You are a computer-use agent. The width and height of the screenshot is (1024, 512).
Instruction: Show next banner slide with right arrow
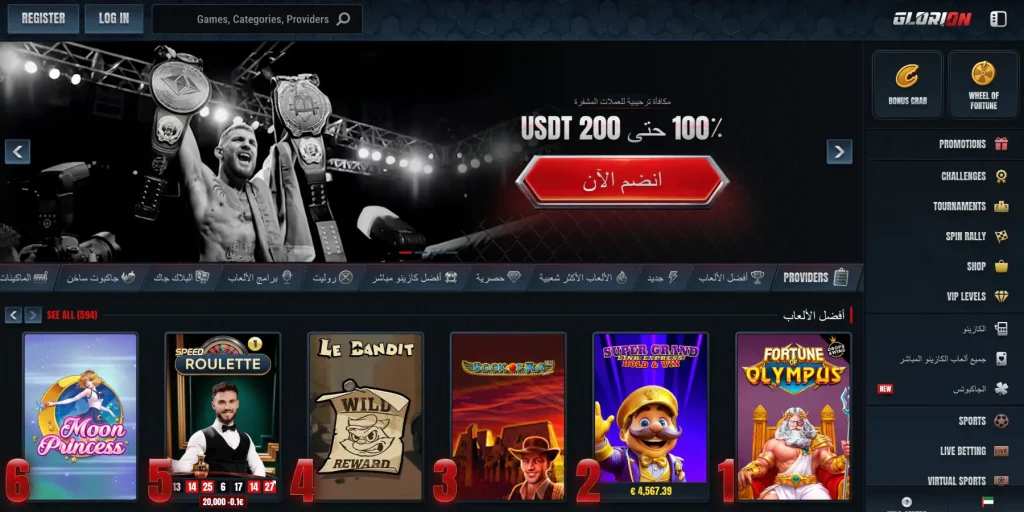(839, 152)
